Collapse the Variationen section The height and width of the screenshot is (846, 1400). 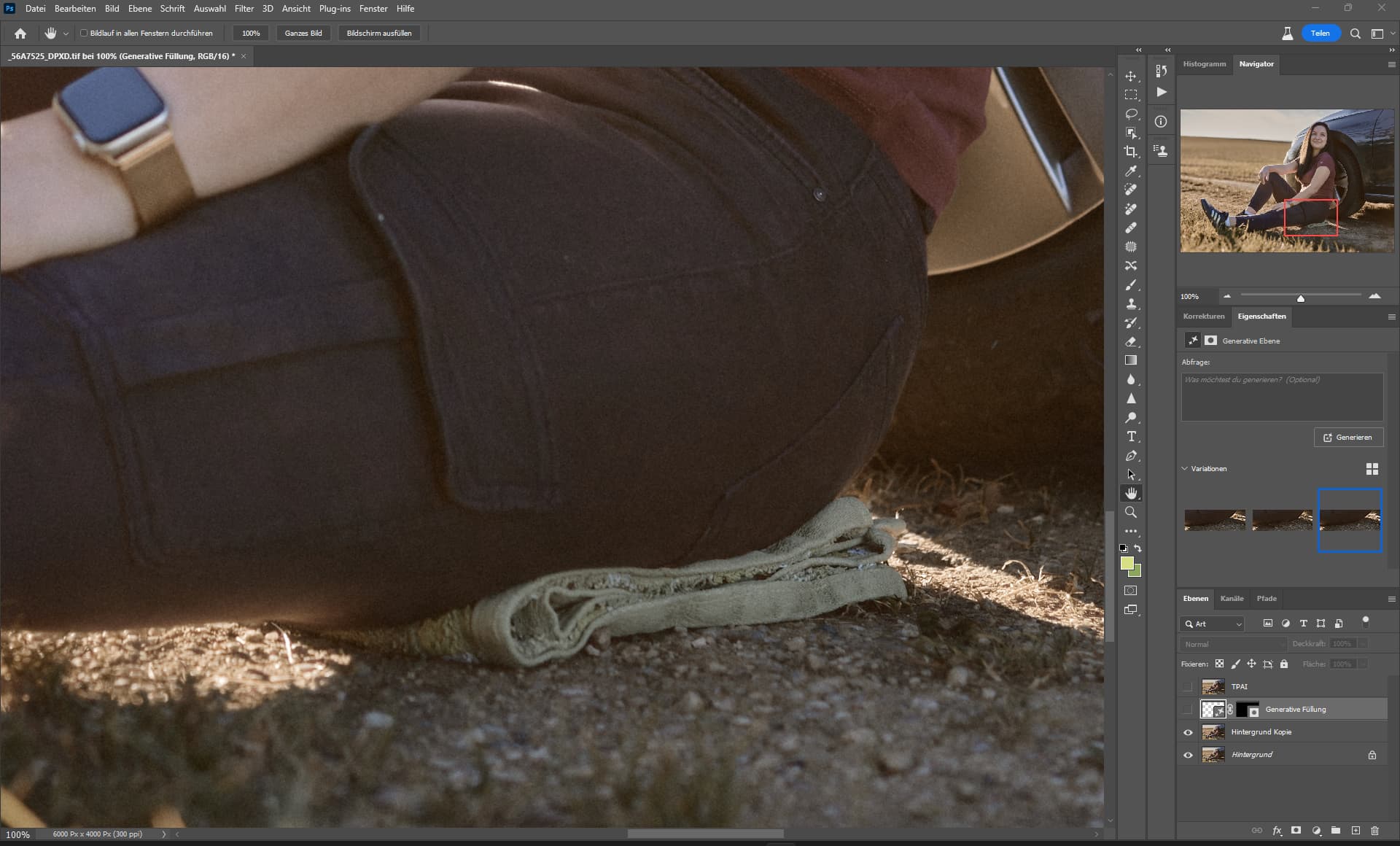click(x=1184, y=469)
